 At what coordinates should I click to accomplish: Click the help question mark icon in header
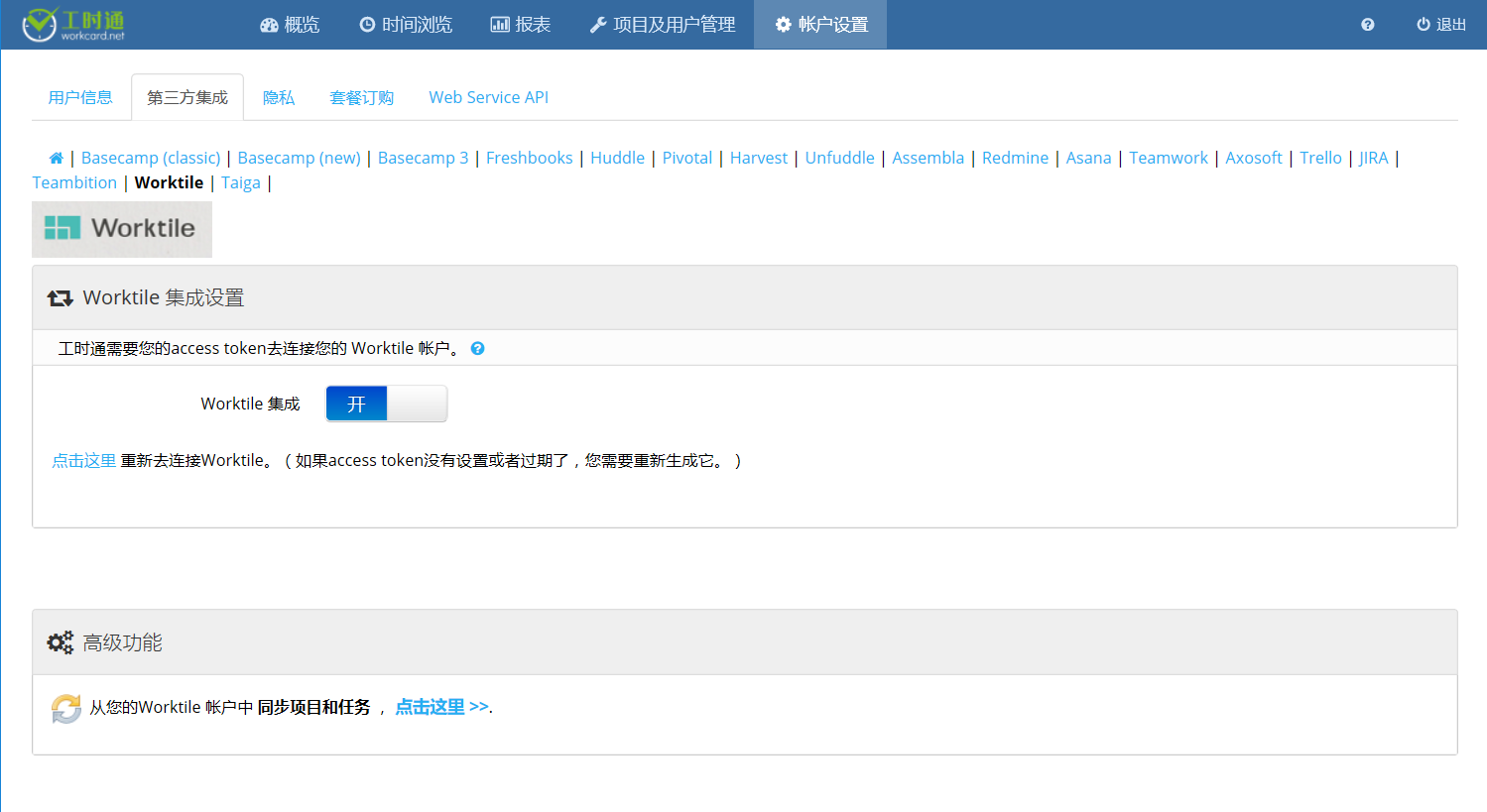coord(1367,25)
